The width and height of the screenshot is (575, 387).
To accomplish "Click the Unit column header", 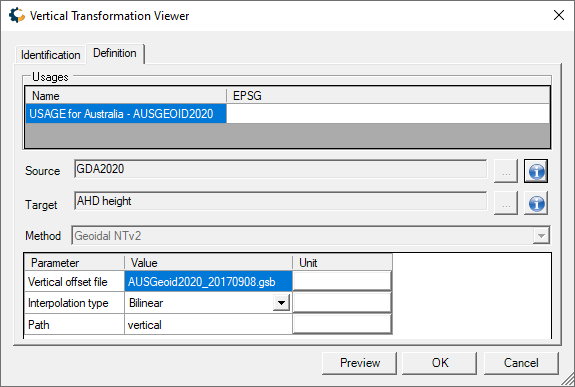I will tap(342, 263).
